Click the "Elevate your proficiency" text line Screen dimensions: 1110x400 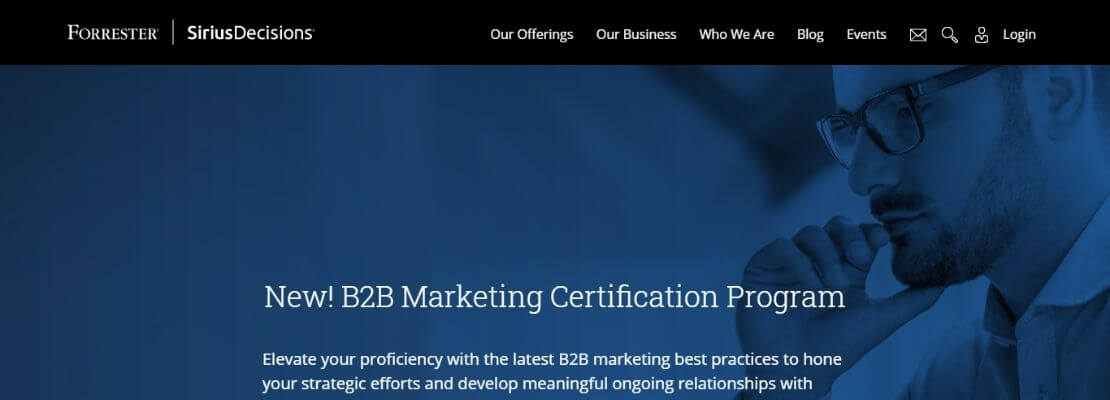(551, 360)
